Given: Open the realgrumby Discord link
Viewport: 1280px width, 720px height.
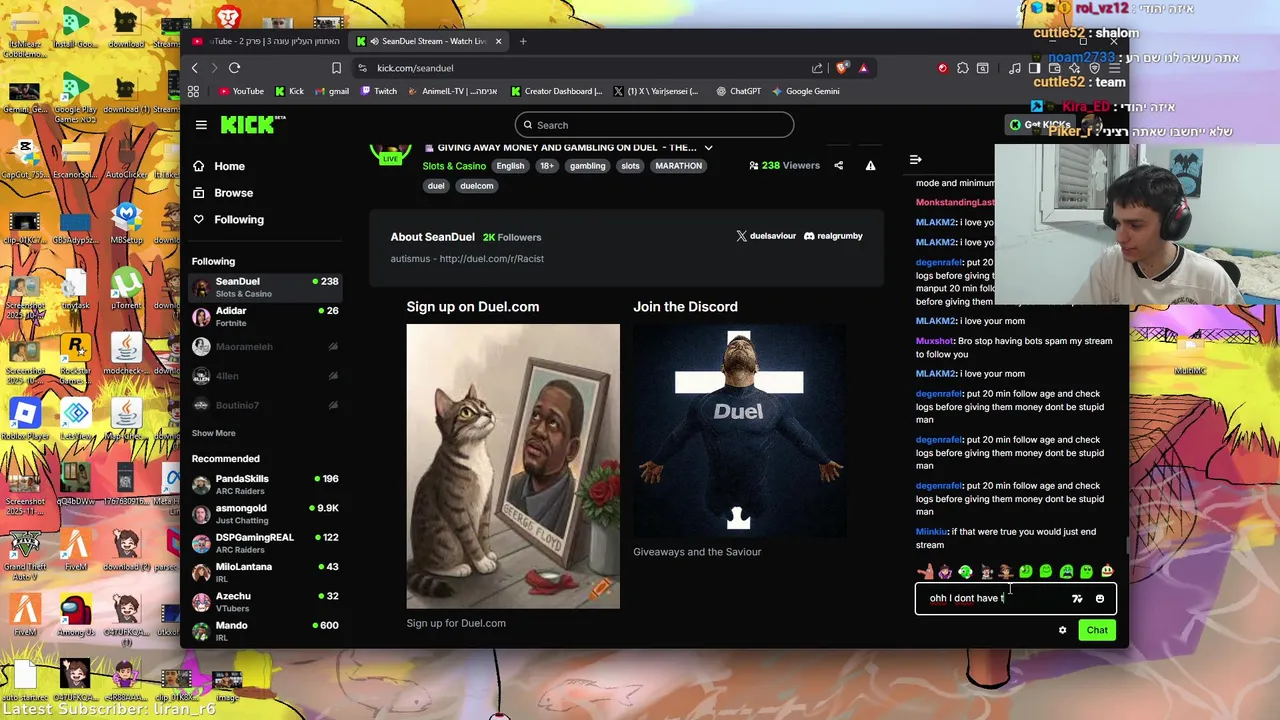Looking at the screenshot, I should click(833, 236).
